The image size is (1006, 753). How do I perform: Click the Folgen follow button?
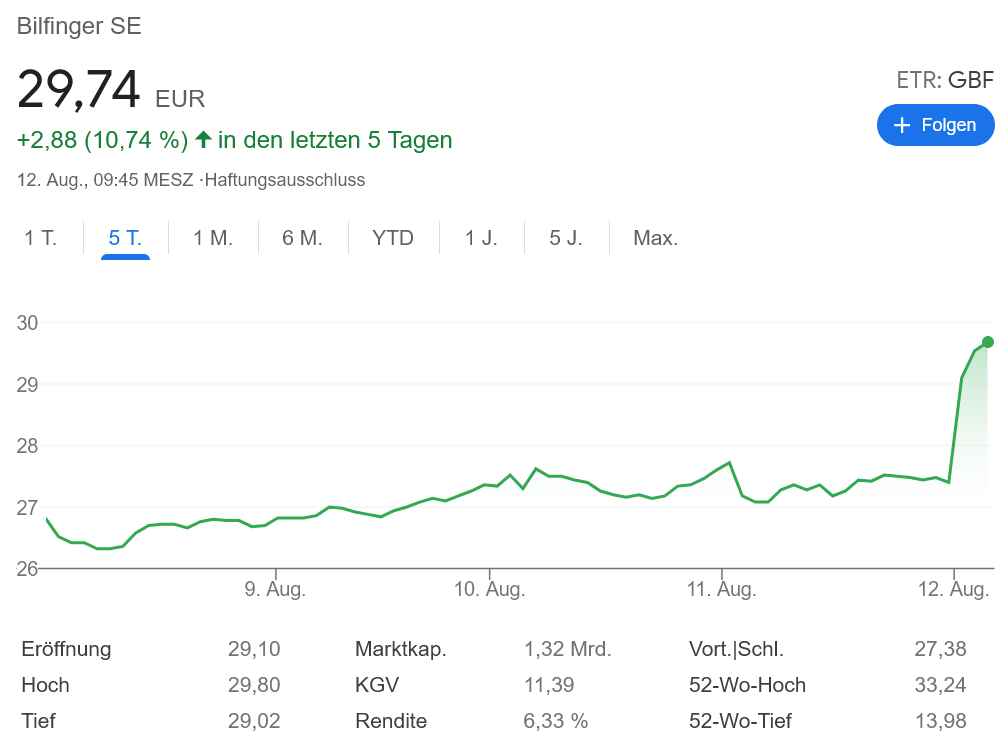point(935,125)
